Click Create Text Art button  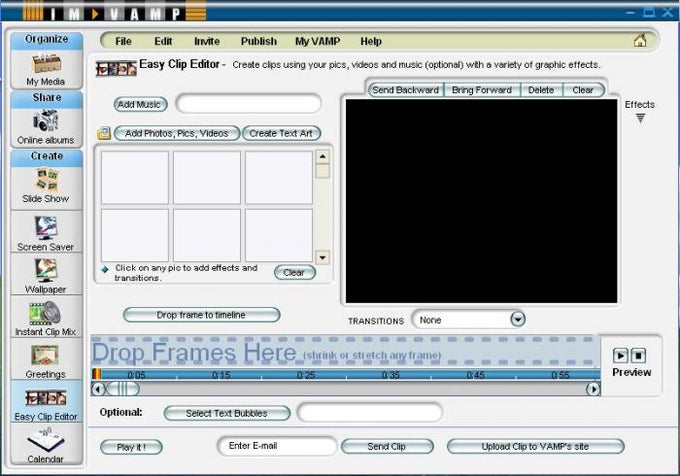(281, 133)
